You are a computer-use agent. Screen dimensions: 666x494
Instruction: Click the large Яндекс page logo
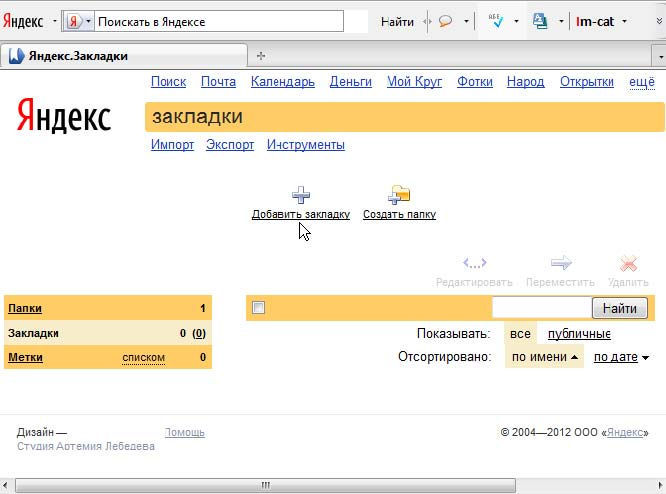(x=64, y=115)
